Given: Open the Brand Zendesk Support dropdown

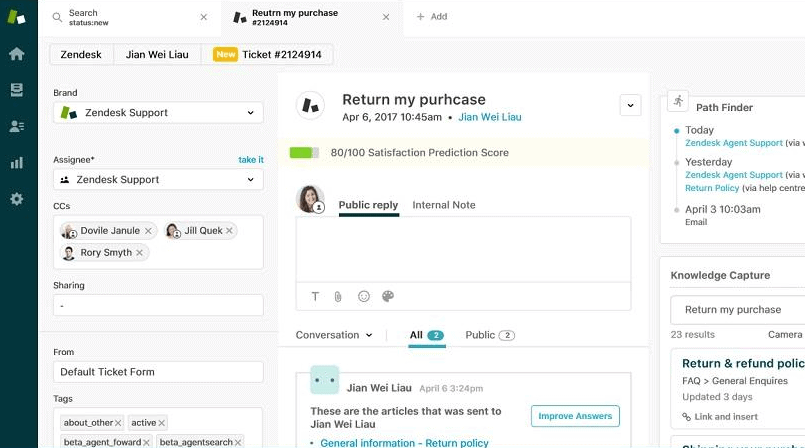Looking at the screenshot, I should pos(158,112).
